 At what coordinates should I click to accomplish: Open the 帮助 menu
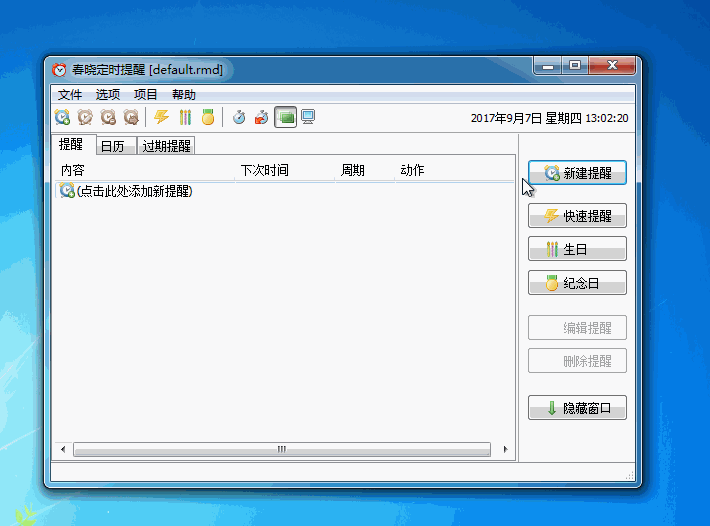184,95
